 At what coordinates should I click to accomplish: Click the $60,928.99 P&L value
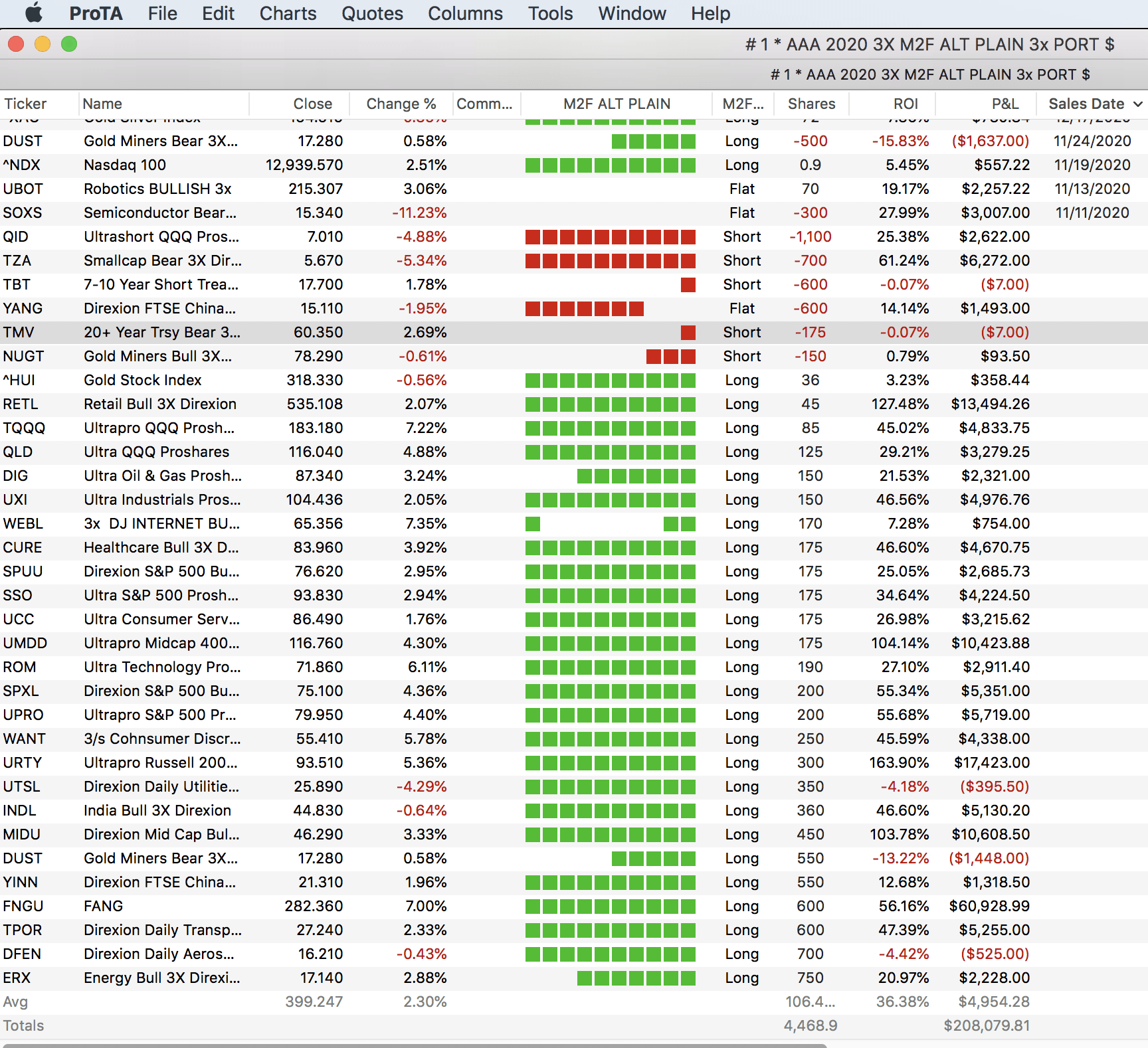[x=989, y=906]
